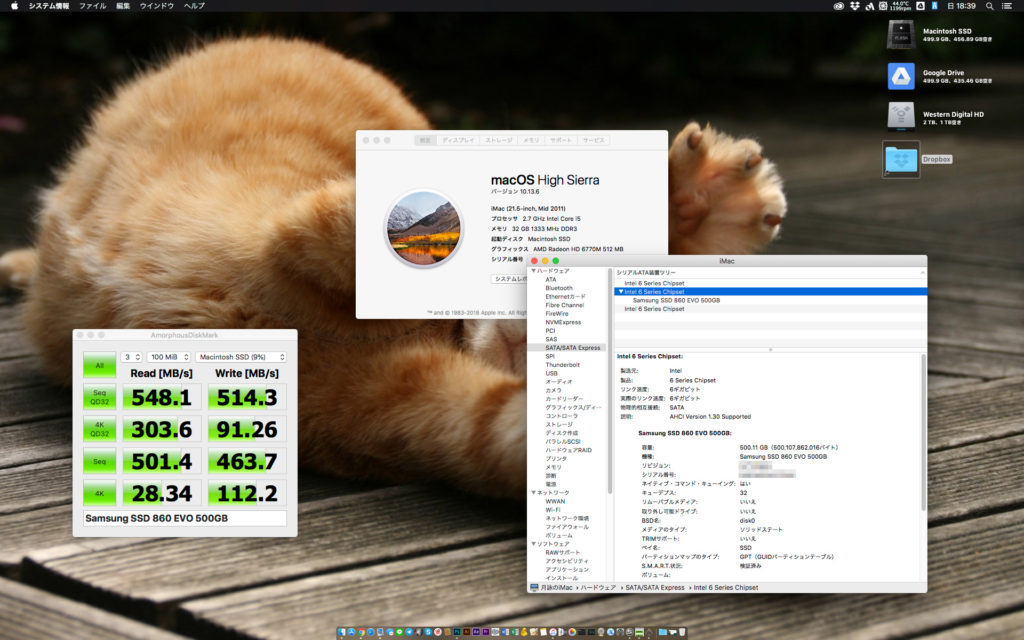This screenshot has width=1024, height=640.
Task: Open the App Store from the Dock
Action: pos(351,632)
